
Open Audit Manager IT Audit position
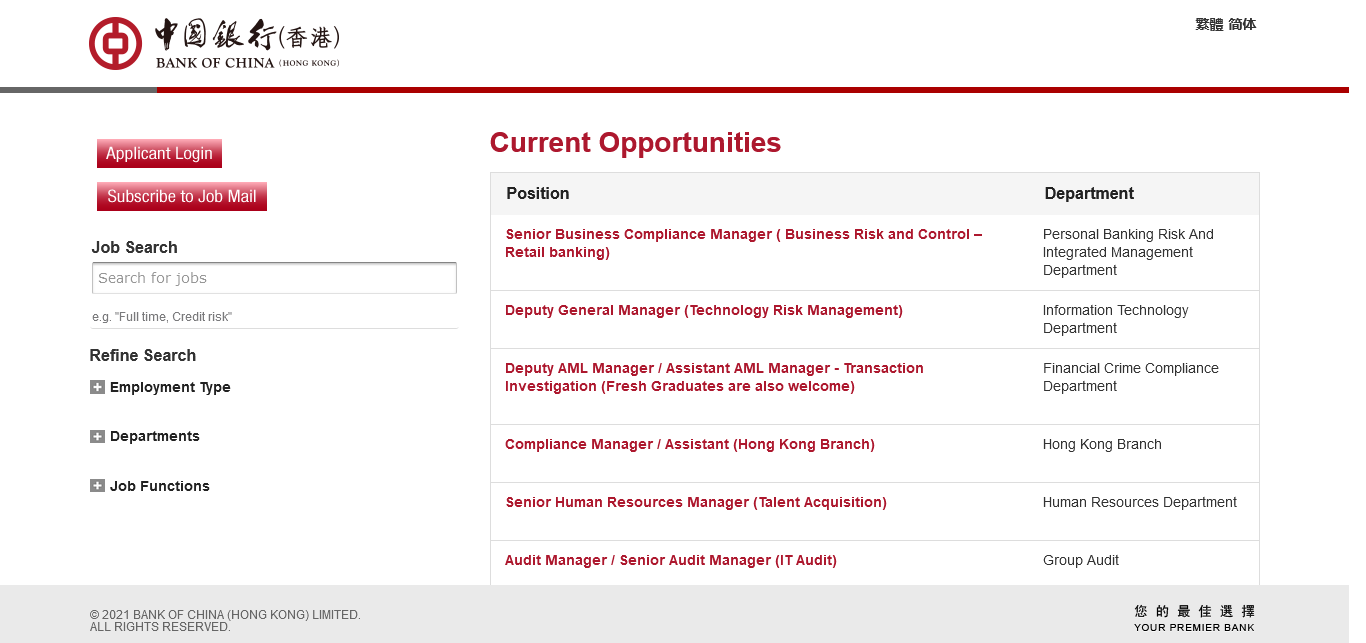(670, 561)
